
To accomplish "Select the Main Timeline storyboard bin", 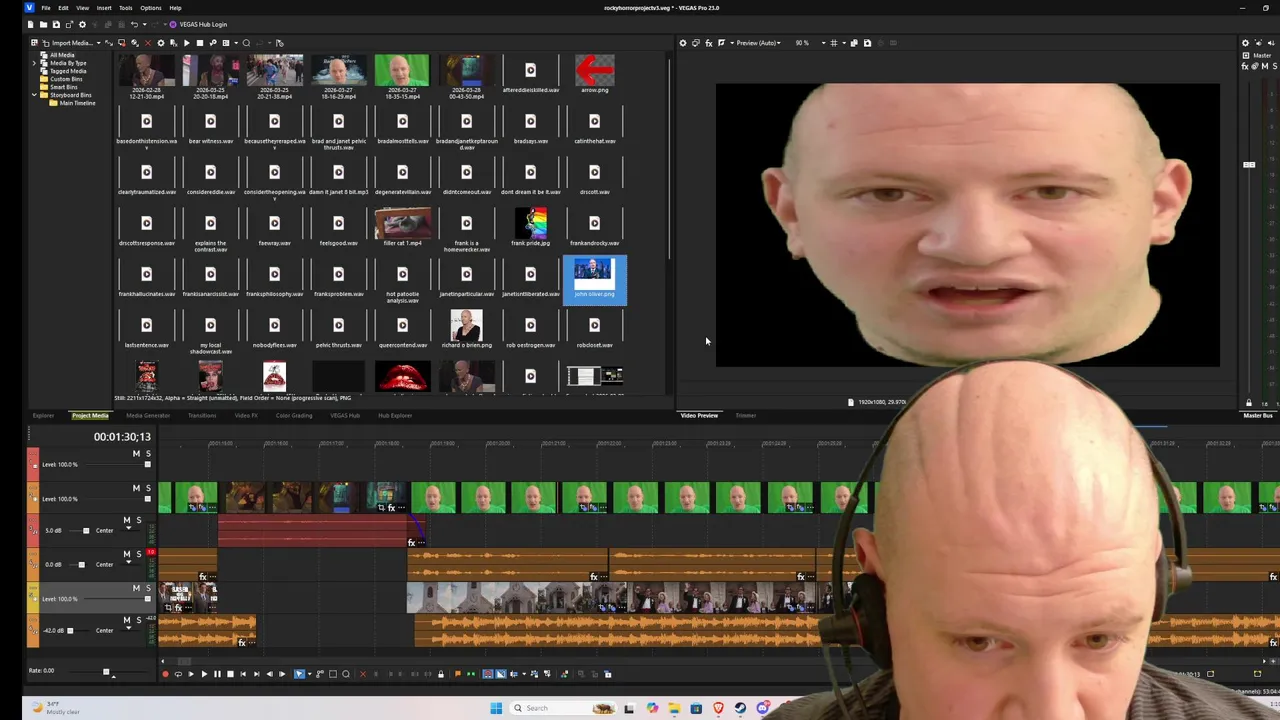I will pyautogui.click(x=77, y=103).
